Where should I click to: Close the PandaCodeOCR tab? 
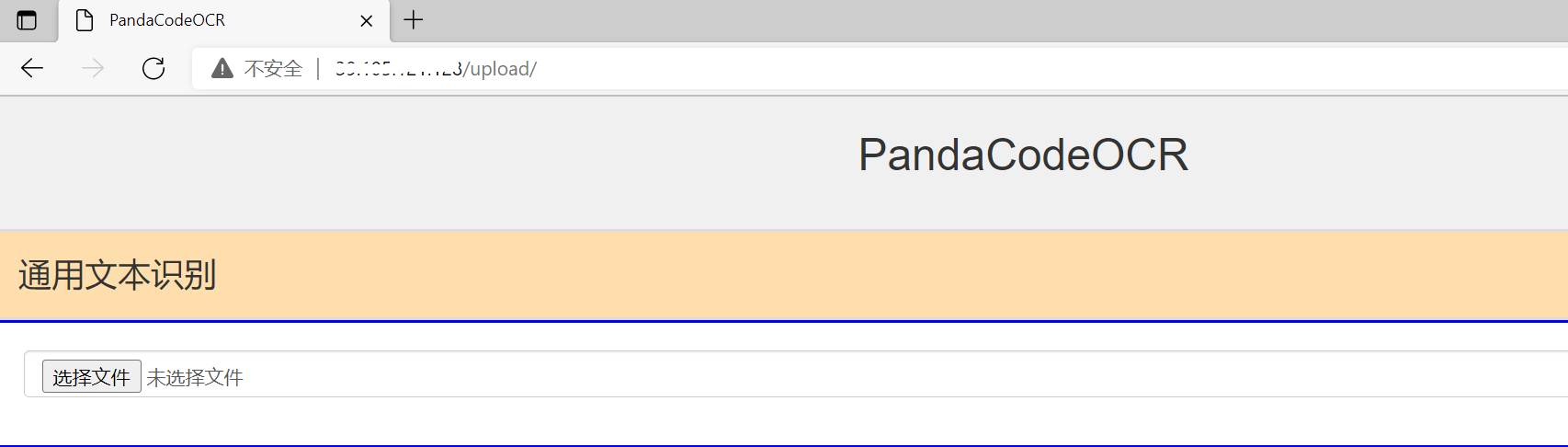366,20
